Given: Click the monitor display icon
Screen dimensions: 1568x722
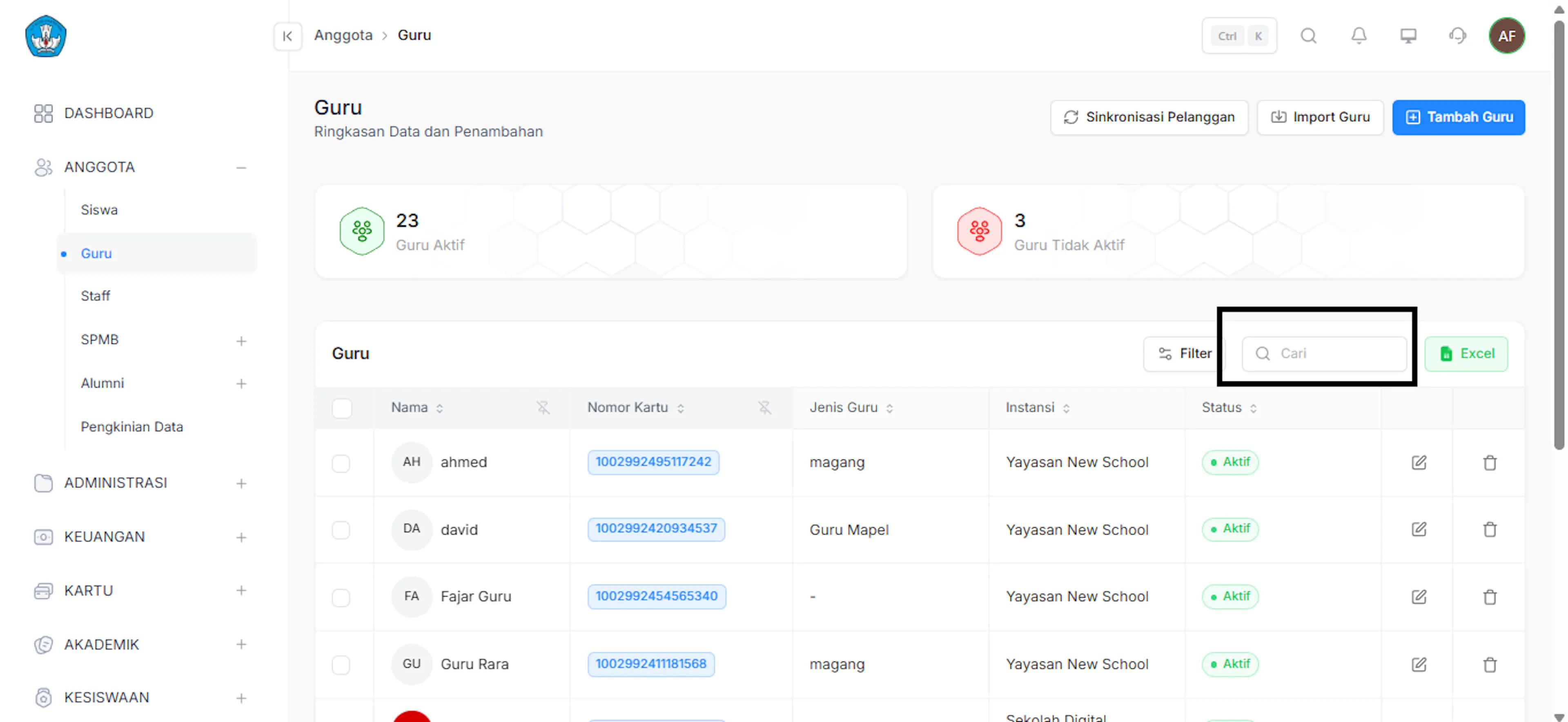Looking at the screenshot, I should (x=1408, y=36).
